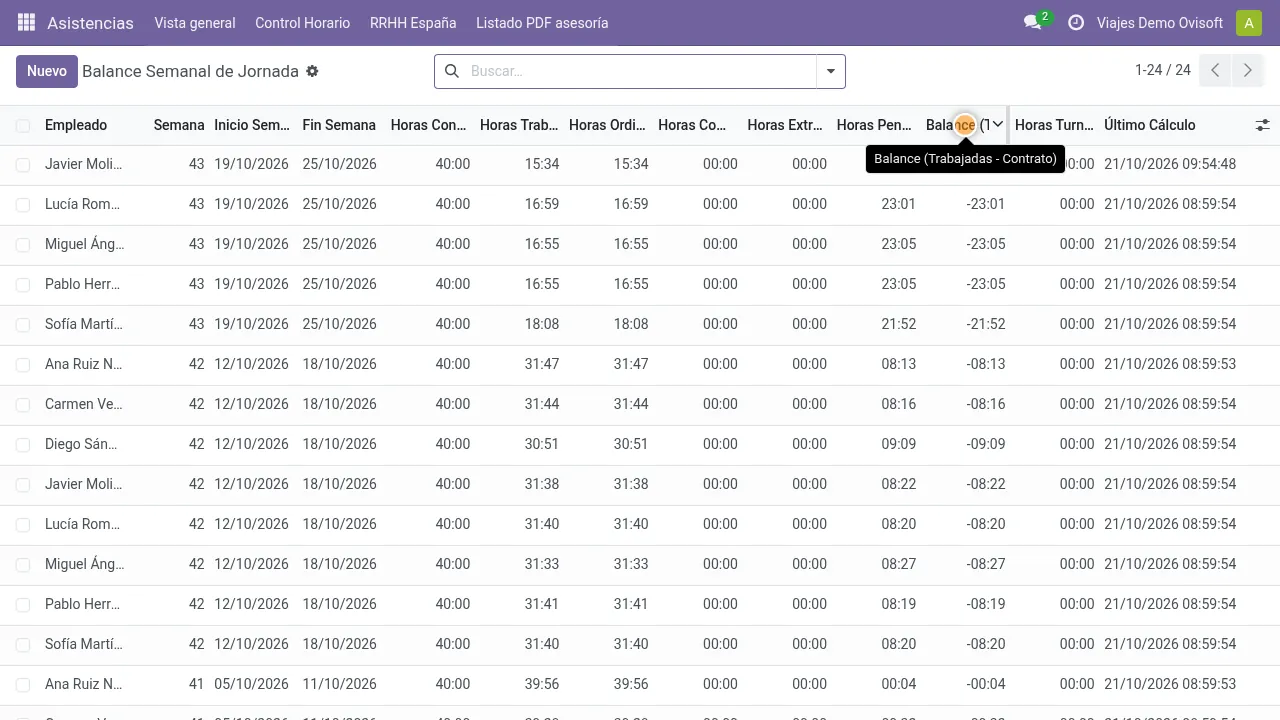Check the Sofía Martí... week 43 row
The image size is (1280, 720).
23,324
